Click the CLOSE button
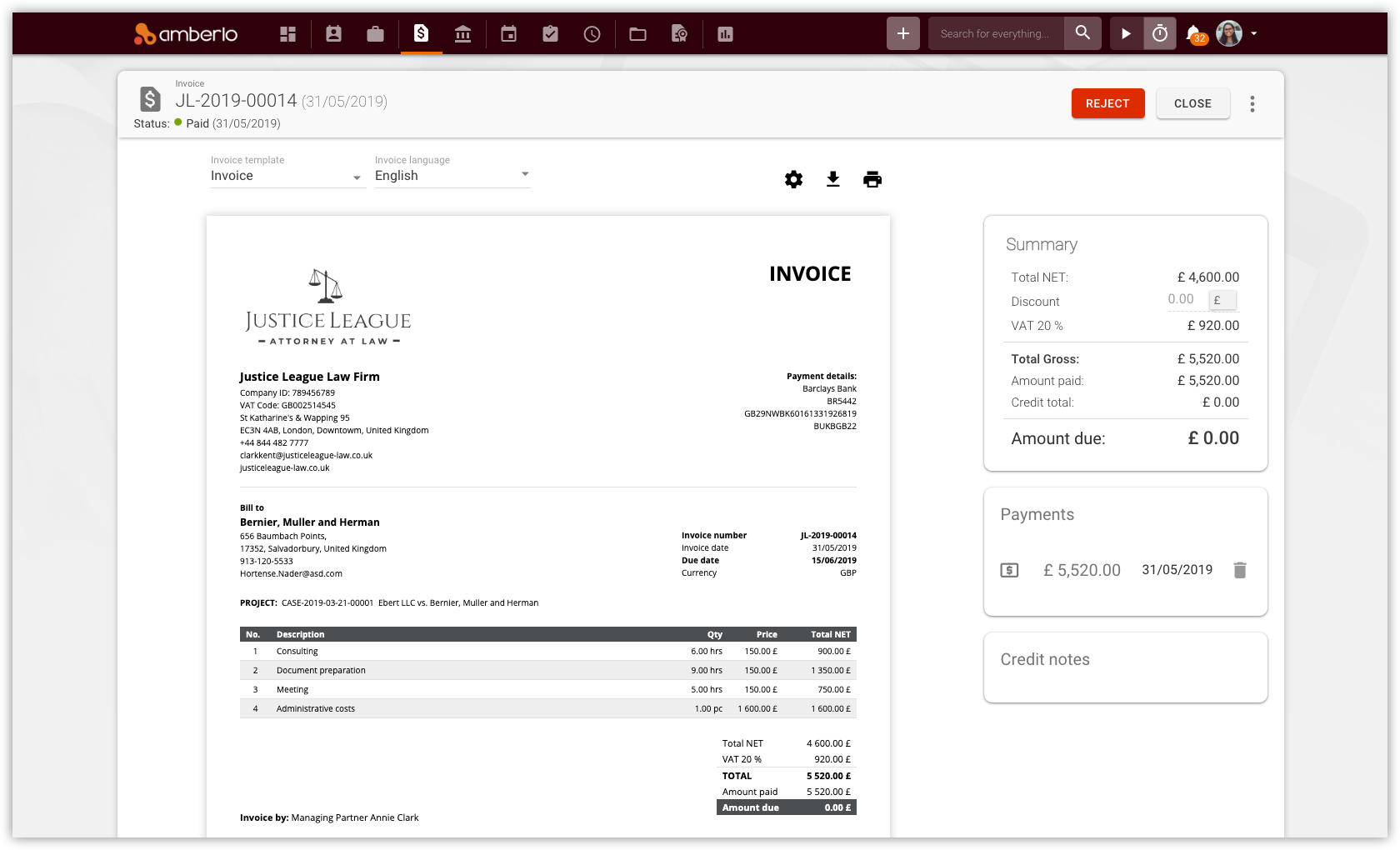Image resolution: width=1400 pixels, height=850 pixels. [1192, 103]
